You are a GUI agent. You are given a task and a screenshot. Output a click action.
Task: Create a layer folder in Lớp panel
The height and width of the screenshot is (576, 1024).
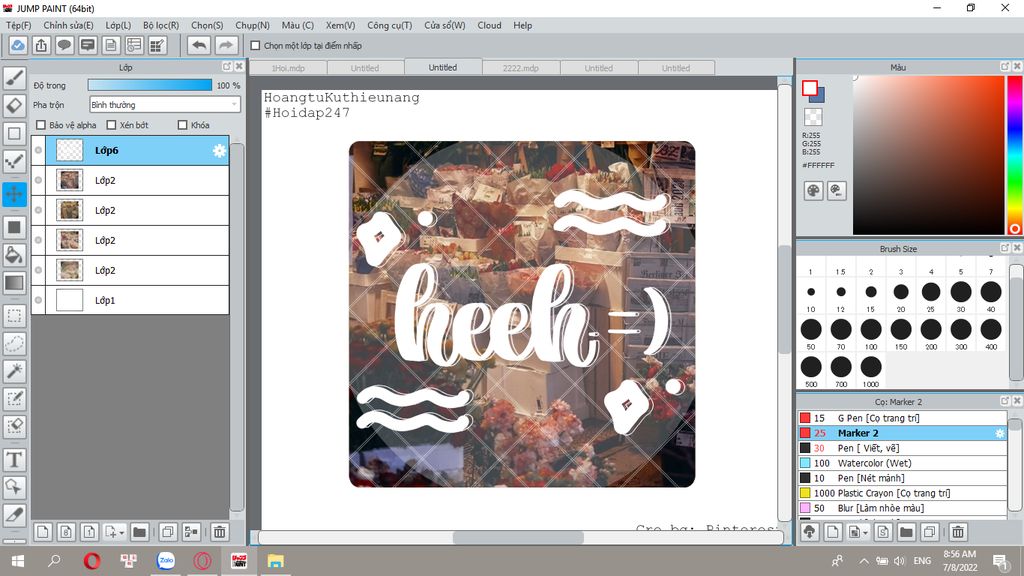point(139,532)
